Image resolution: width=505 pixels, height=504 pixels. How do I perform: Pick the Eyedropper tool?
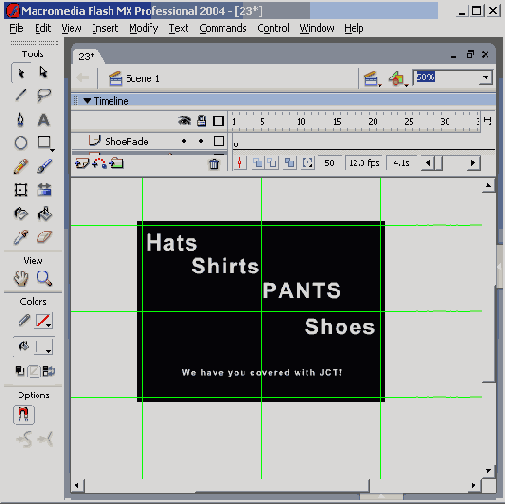(x=21, y=237)
